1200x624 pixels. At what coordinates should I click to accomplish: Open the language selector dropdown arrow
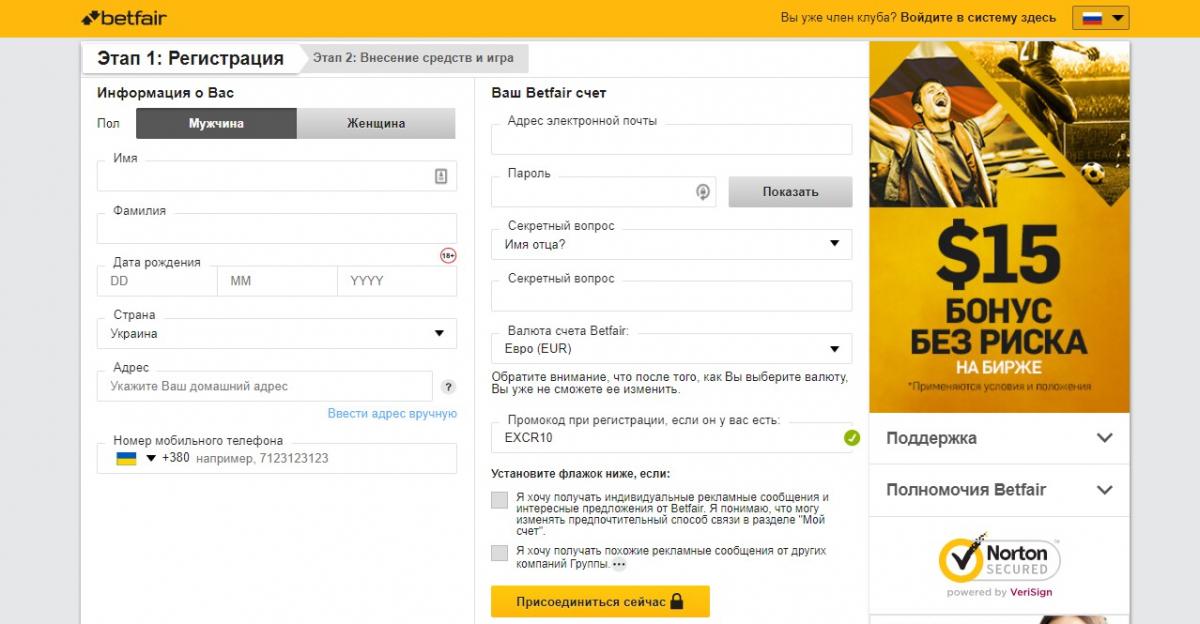(1118, 17)
